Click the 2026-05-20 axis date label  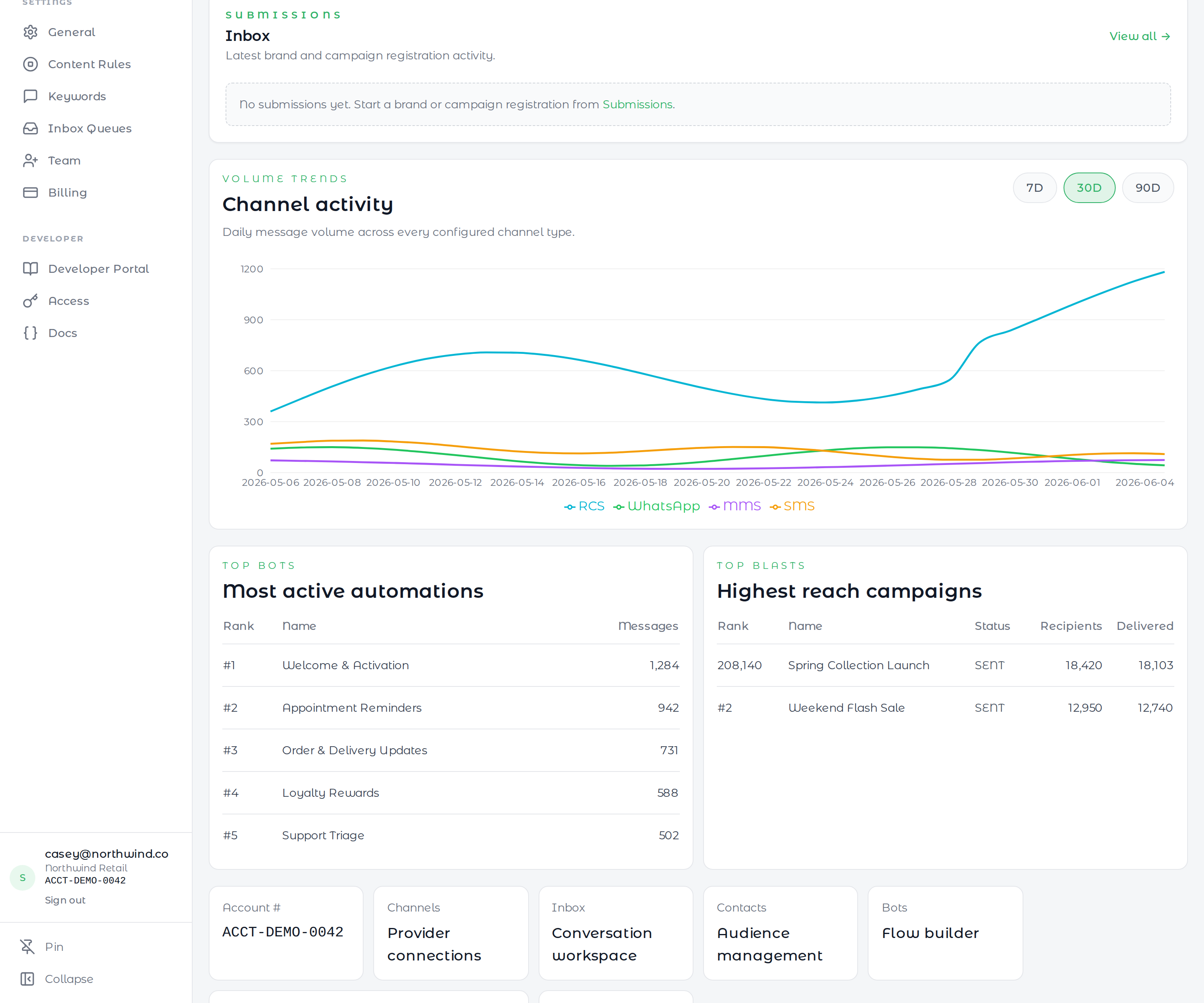pyautogui.click(x=702, y=483)
